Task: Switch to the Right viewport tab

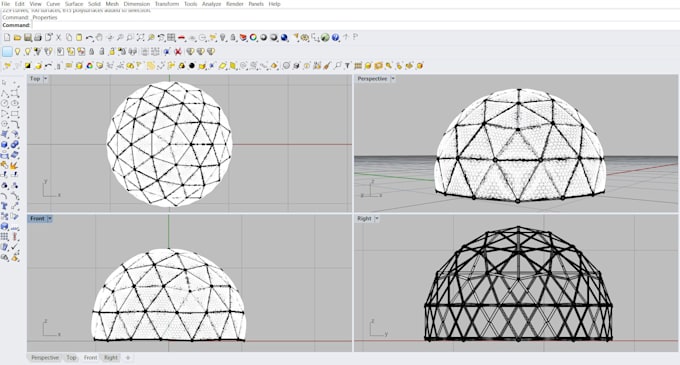Action: [111, 358]
